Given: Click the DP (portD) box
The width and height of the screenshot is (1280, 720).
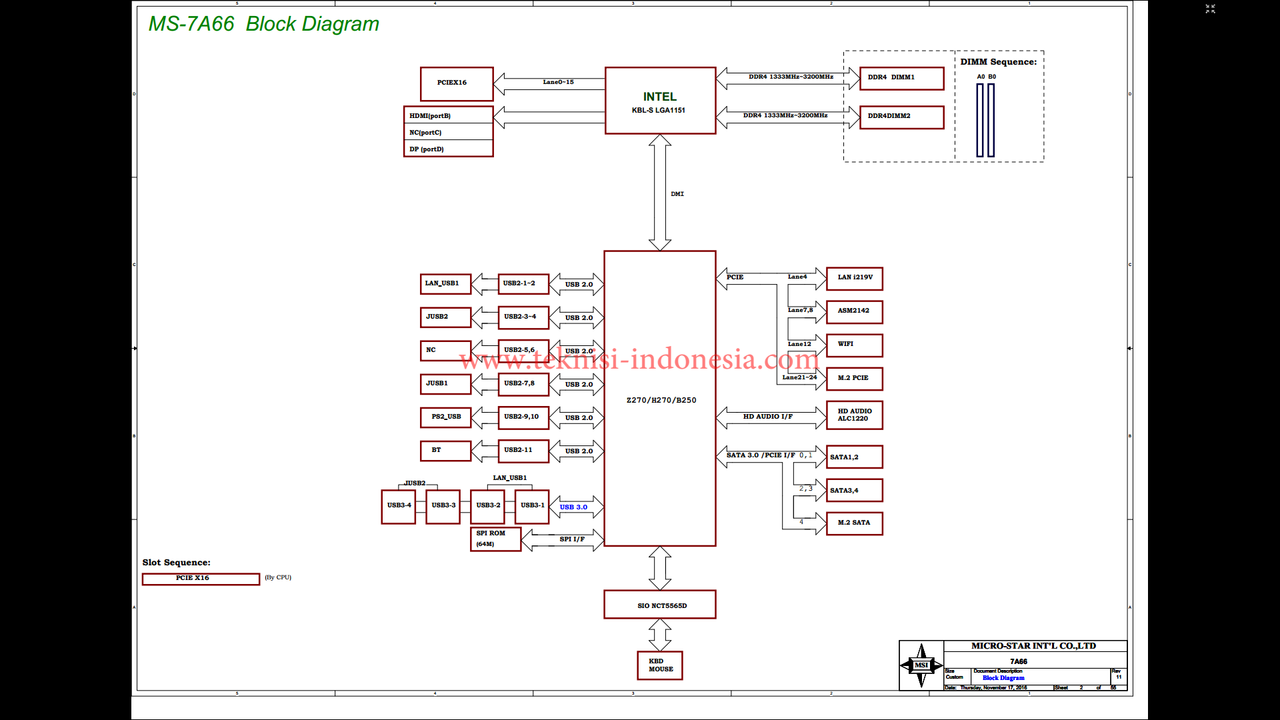Looking at the screenshot, I should coord(448,149).
